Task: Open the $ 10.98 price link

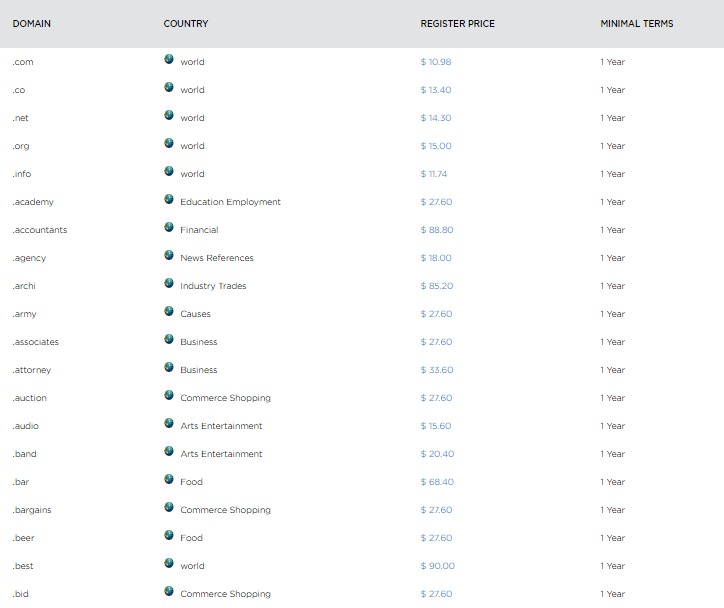Action: tap(436, 62)
